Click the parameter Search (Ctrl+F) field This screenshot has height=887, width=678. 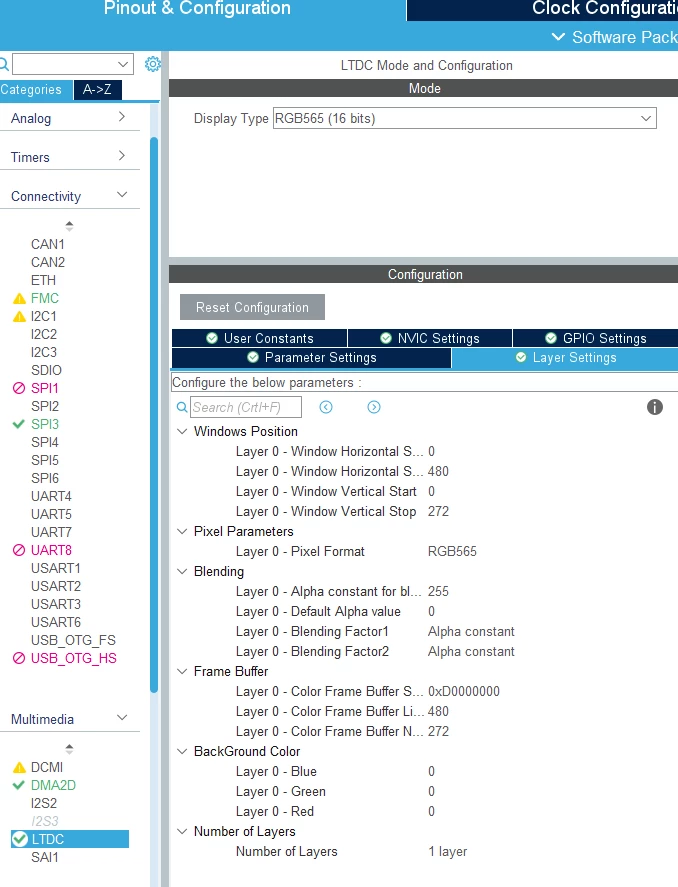click(x=246, y=407)
